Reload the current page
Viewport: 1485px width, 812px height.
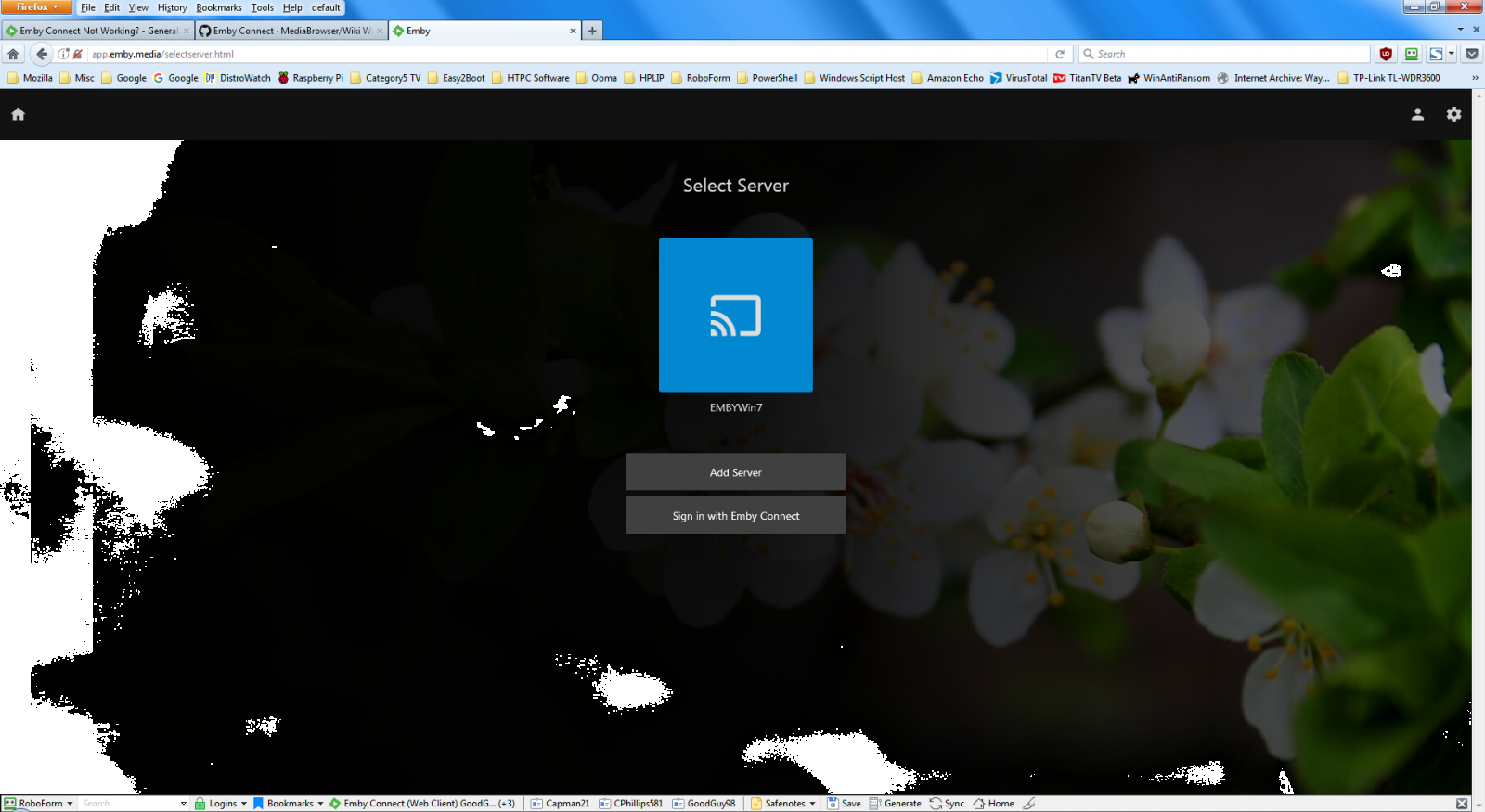[x=1060, y=54]
